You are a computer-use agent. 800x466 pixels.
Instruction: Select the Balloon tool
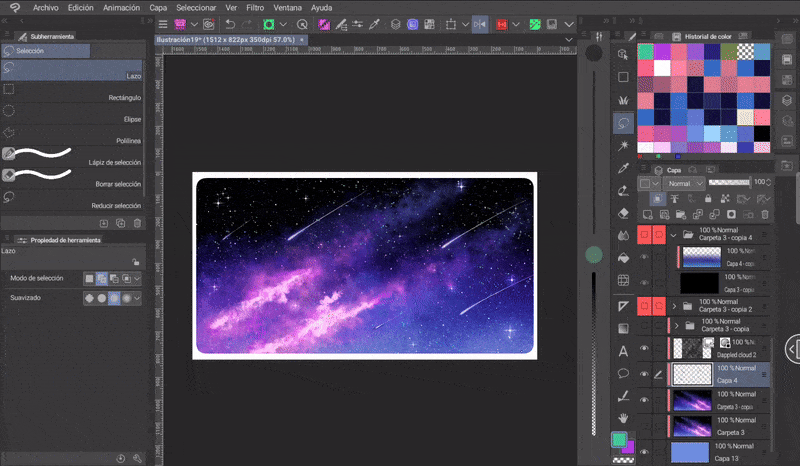tap(623, 373)
